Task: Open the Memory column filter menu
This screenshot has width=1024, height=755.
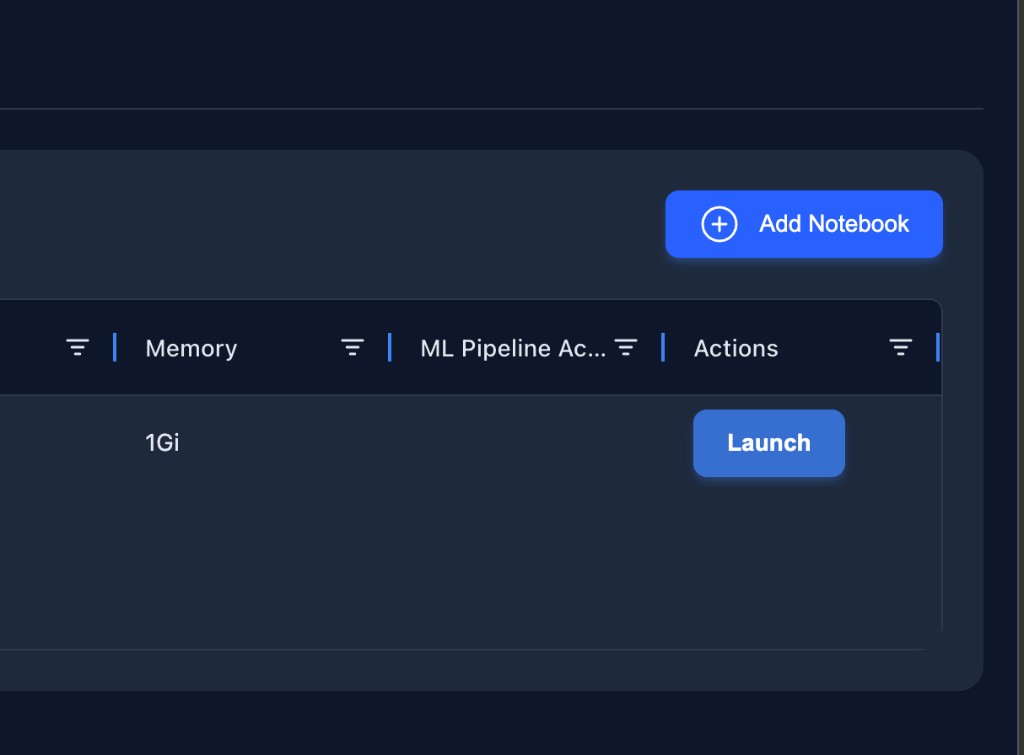Action: click(x=352, y=347)
